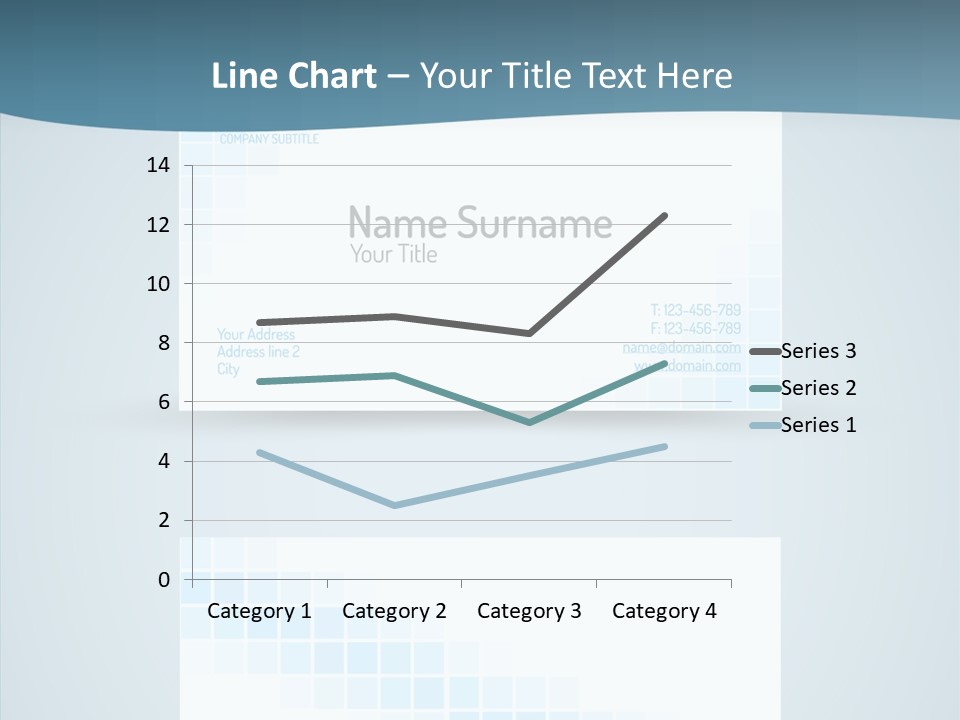
Task: Select the Series 3 legend label
Action: (818, 351)
